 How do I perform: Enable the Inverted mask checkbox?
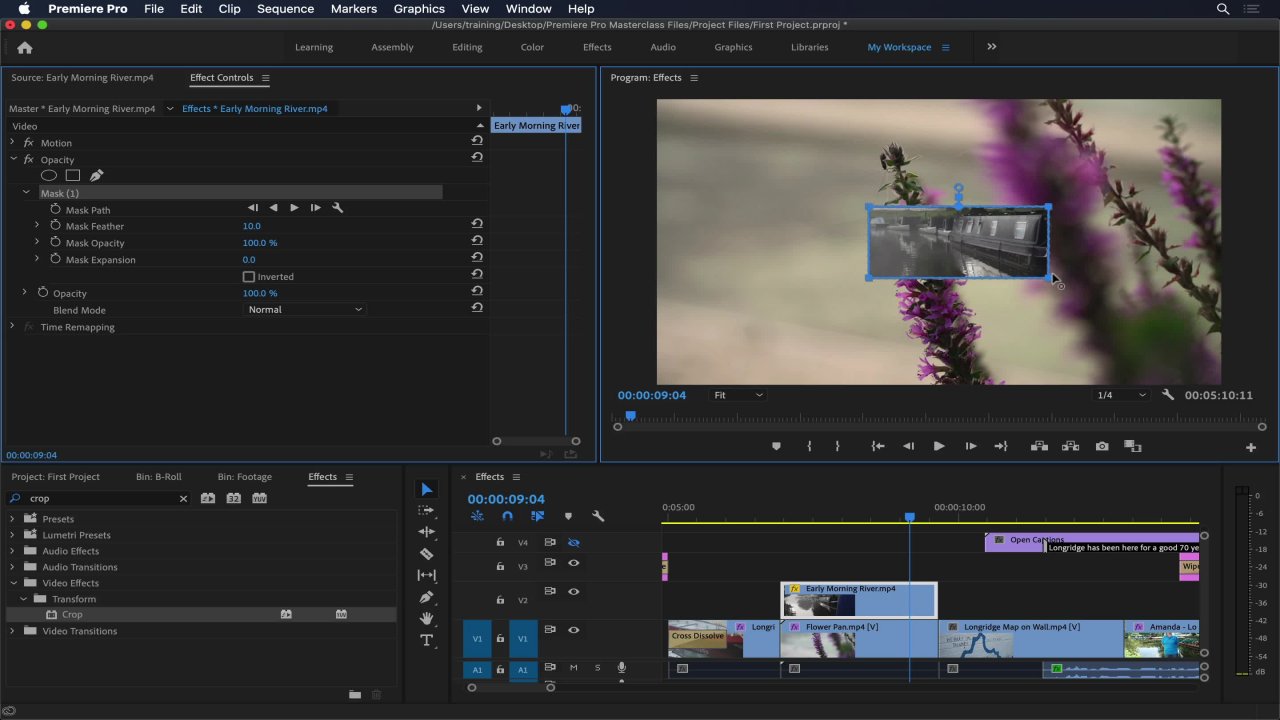(x=249, y=277)
